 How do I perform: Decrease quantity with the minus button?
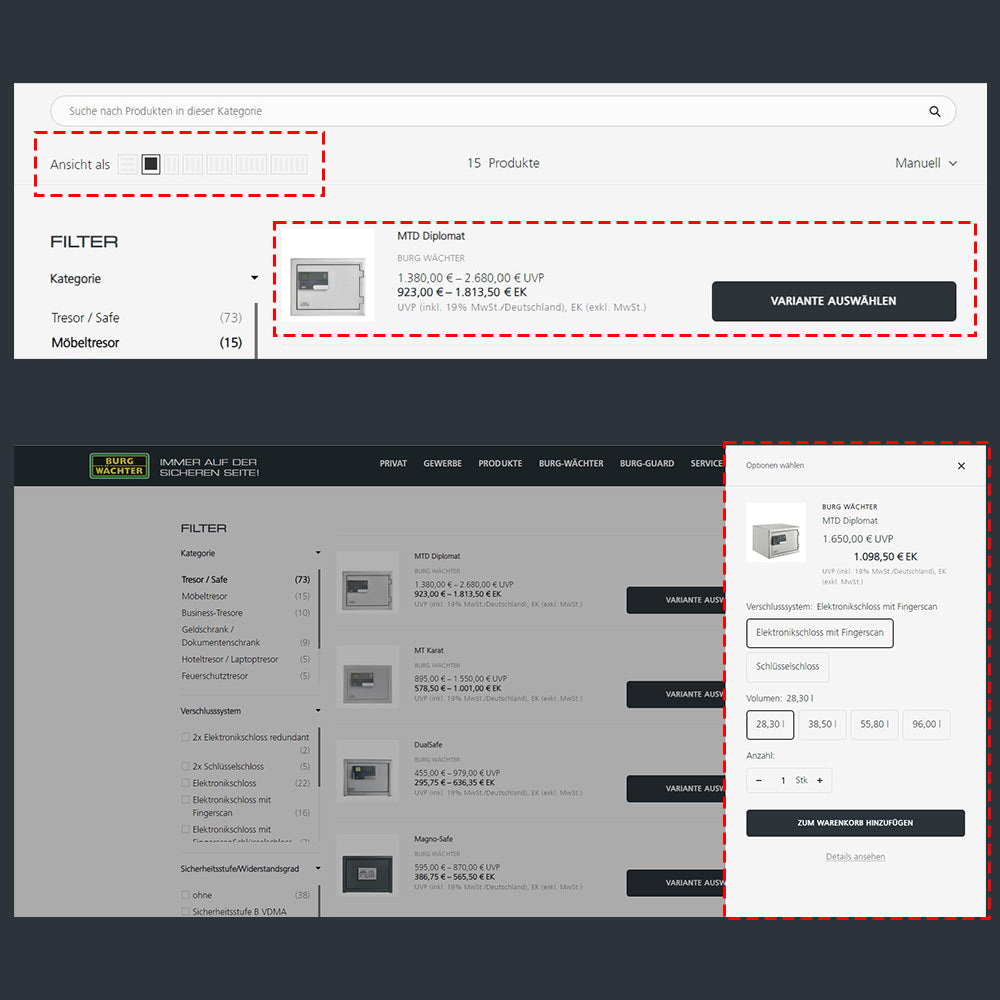(x=759, y=781)
